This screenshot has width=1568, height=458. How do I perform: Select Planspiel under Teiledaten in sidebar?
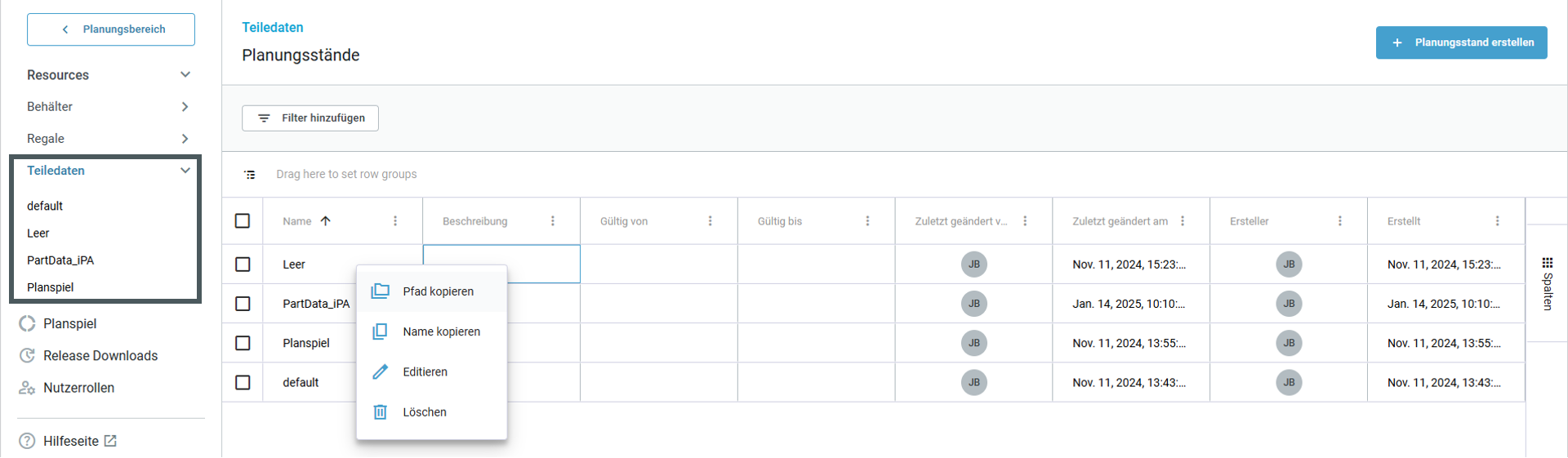51,287
